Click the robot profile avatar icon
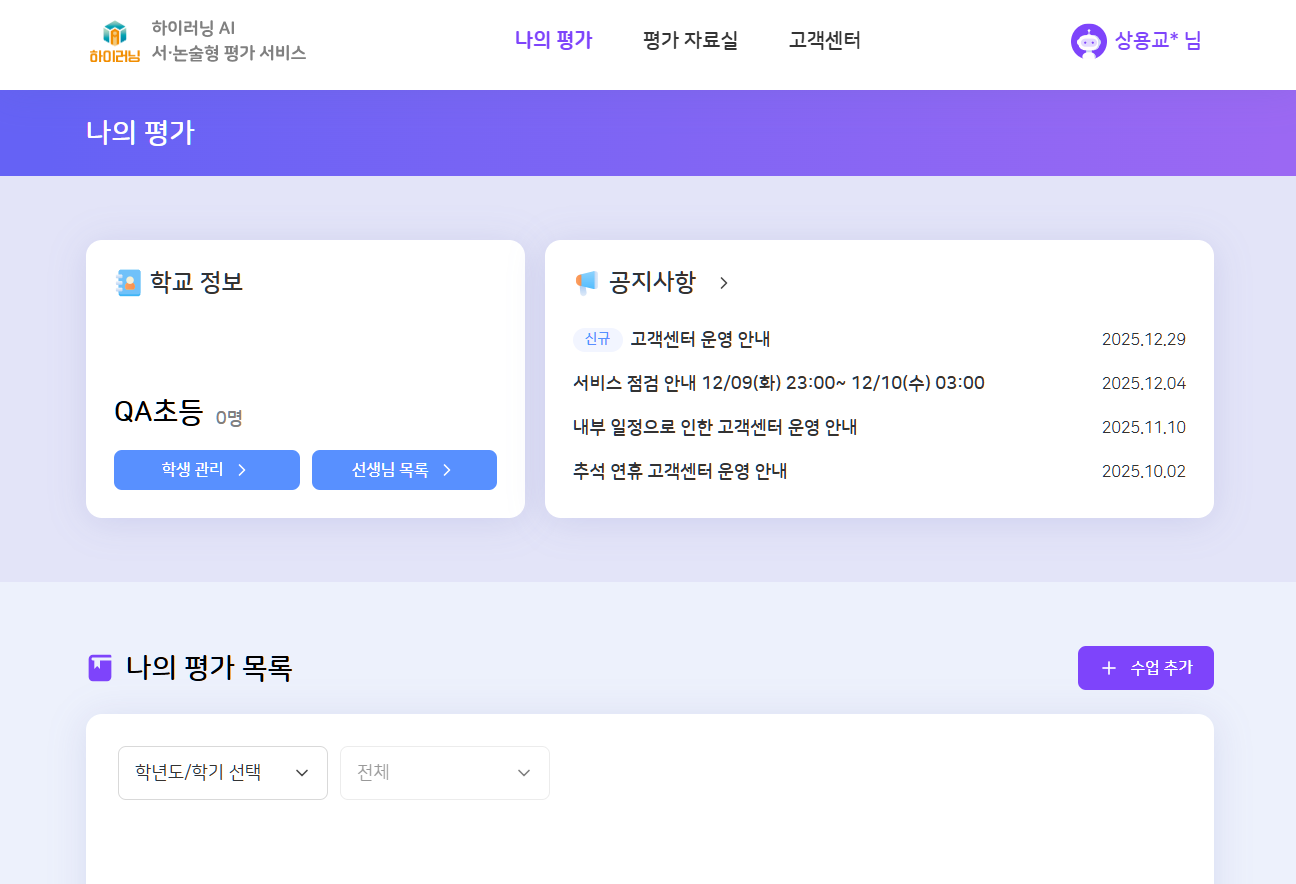Screen dimensions: 1296x884 pos(1088,41)
